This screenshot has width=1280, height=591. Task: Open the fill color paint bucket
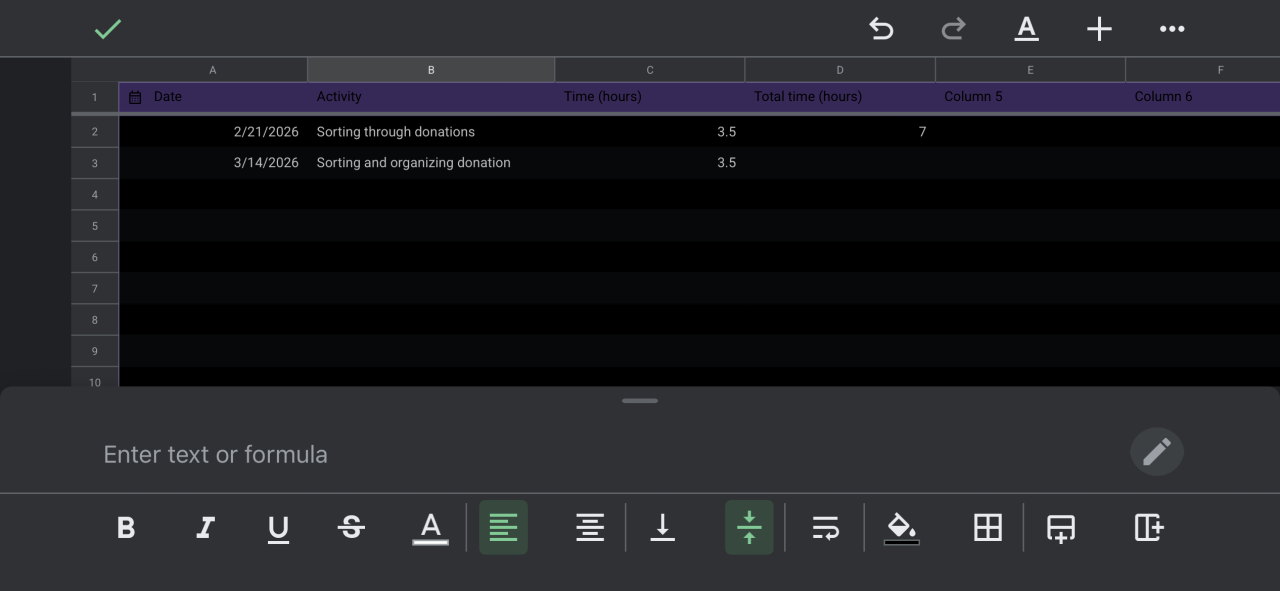pyautogui.click(x=901, y=528)
